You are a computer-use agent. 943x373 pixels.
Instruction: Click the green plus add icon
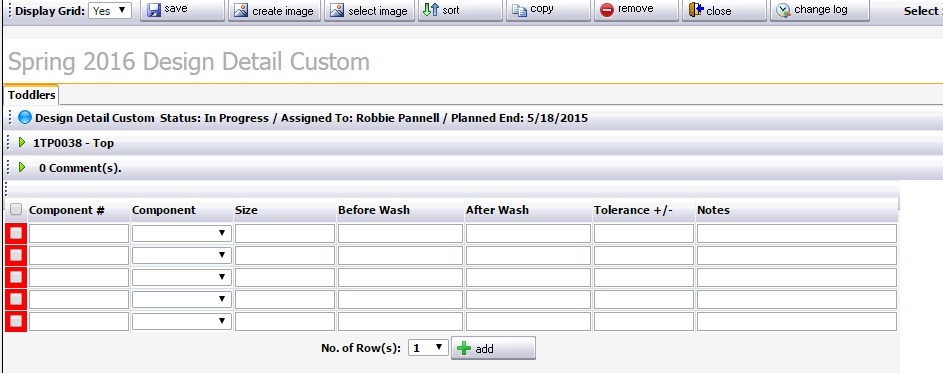[x=464, y=348]
